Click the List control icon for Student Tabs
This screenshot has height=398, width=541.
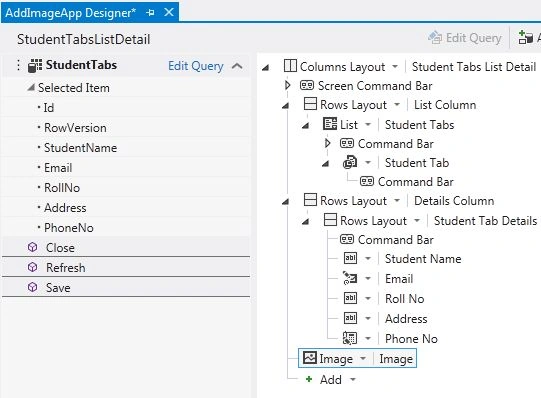(x=330, y=124)
